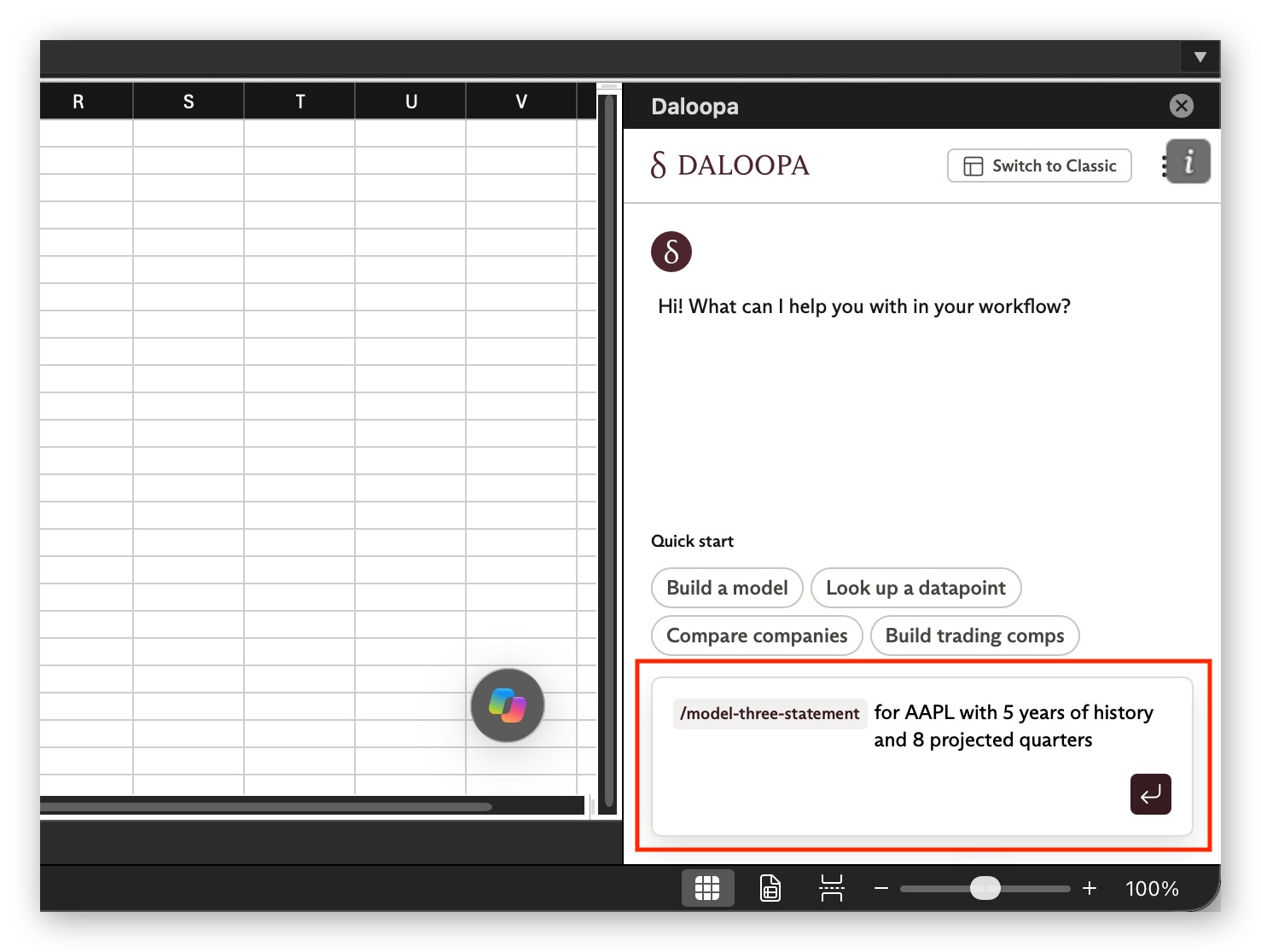This screenshot has height=952, width=1261.
Task: Zoom out with the minus button
Action: 881,889
